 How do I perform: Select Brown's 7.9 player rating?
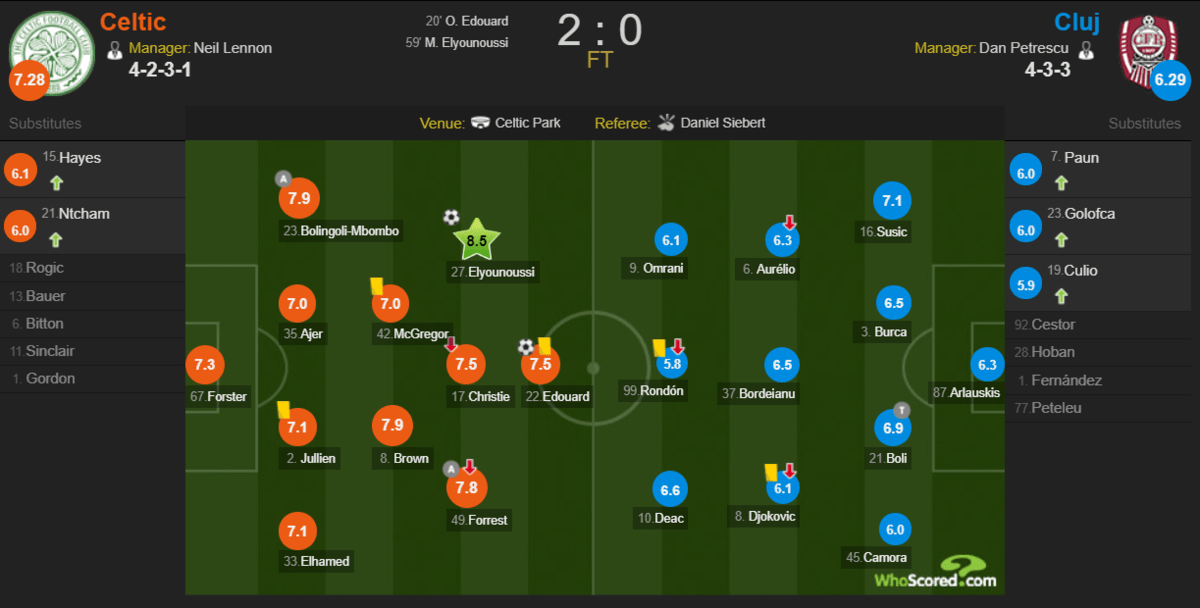click(x=390, y=426)
